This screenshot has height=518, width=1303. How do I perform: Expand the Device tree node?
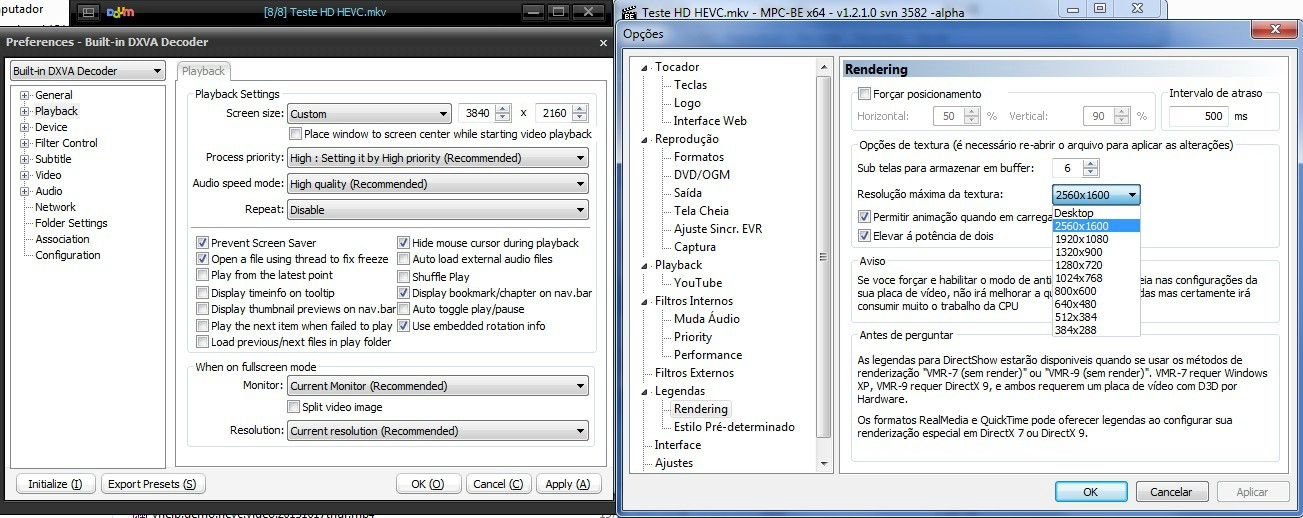[24, 127]
